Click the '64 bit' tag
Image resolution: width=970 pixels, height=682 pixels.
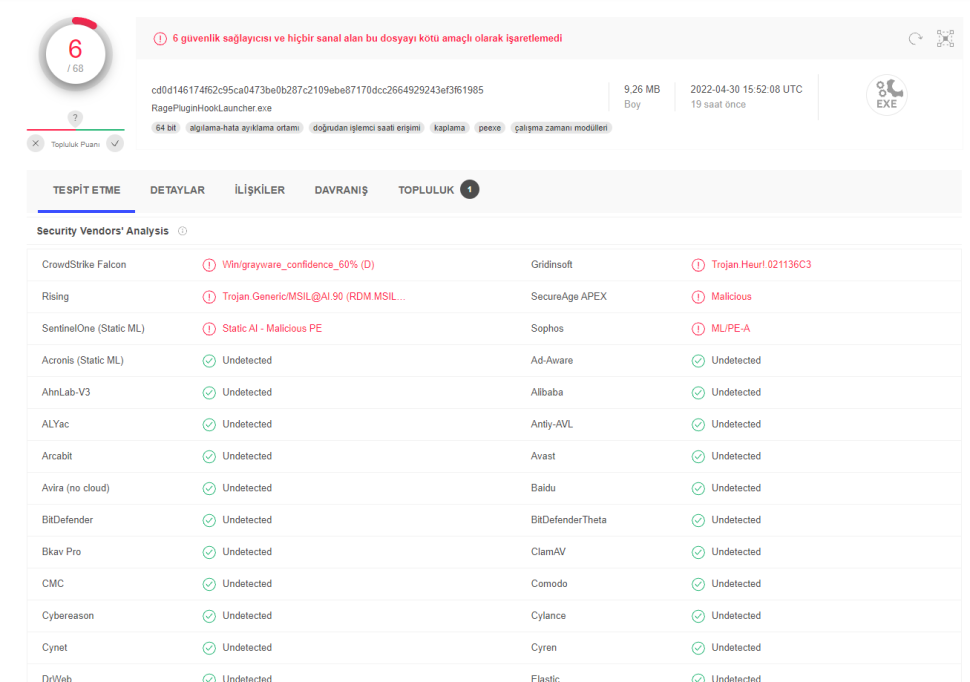click(x=166, y=128)
